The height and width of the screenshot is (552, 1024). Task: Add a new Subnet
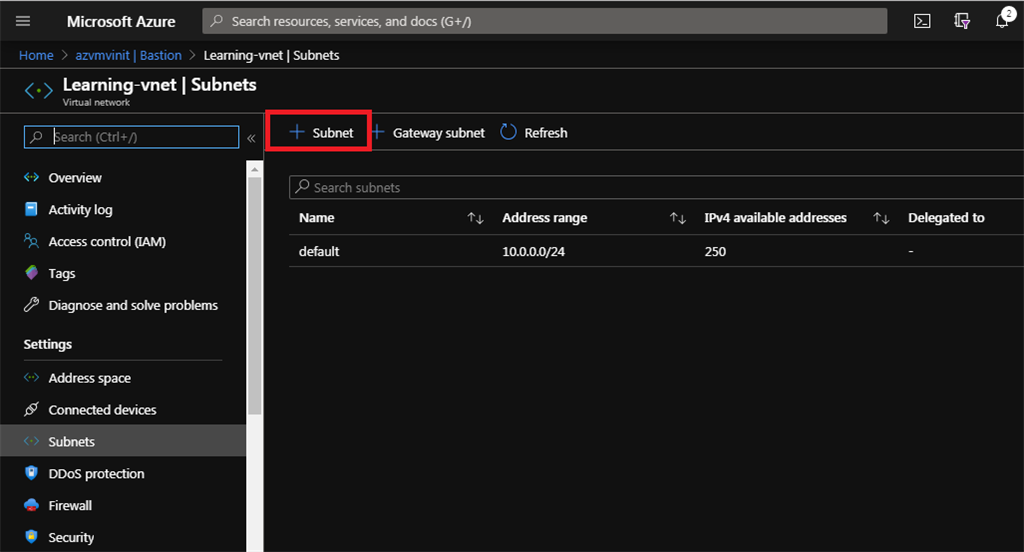coord(321,133)
